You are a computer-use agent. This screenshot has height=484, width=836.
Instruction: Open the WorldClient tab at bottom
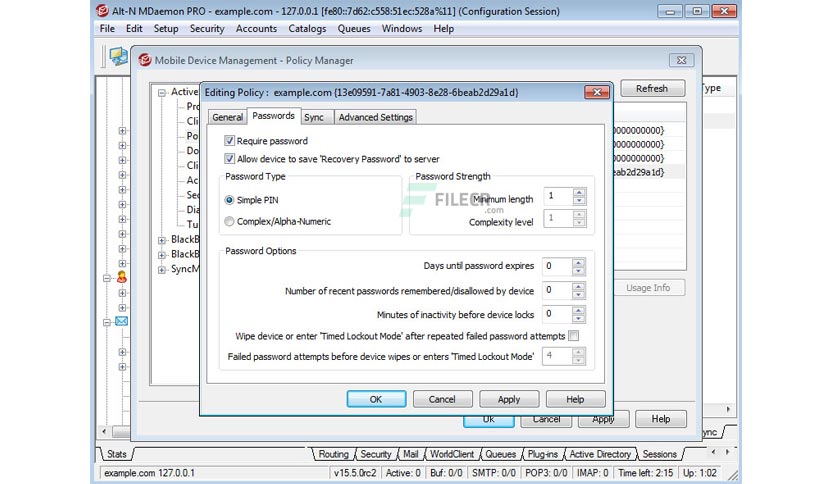(x=452, y=454)
